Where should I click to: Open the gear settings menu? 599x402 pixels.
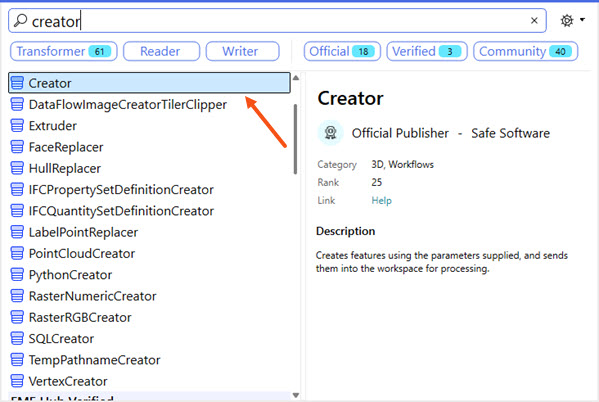(x=567, y=20)
